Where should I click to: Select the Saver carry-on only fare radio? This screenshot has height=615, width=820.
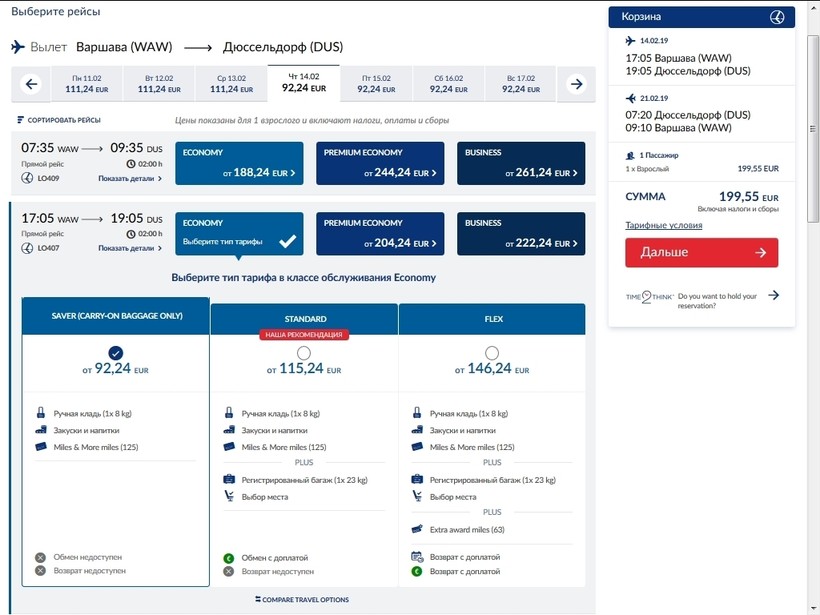point(116,353)
